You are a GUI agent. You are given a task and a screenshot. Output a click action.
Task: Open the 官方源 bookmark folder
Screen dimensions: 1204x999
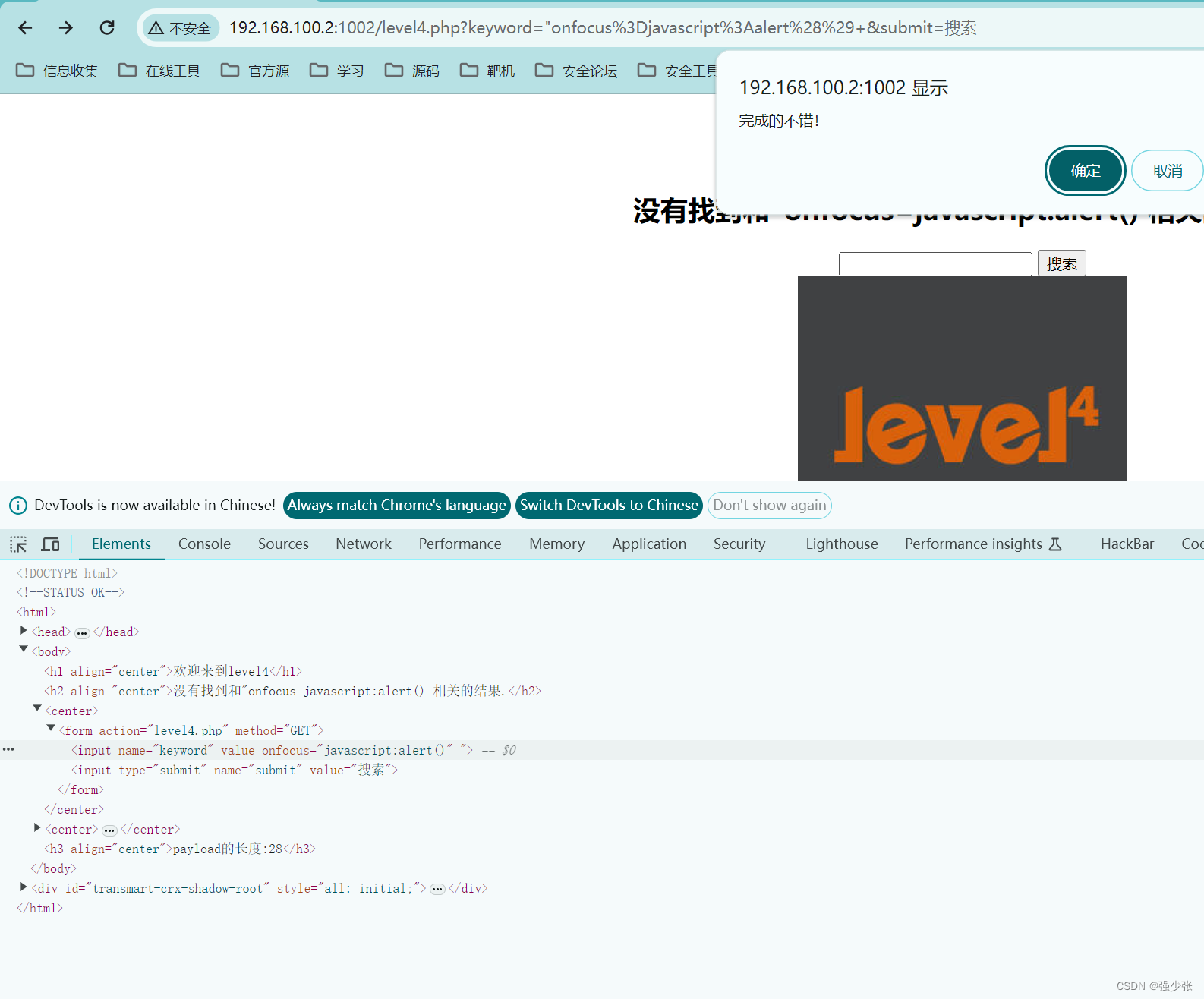point(255,71)
